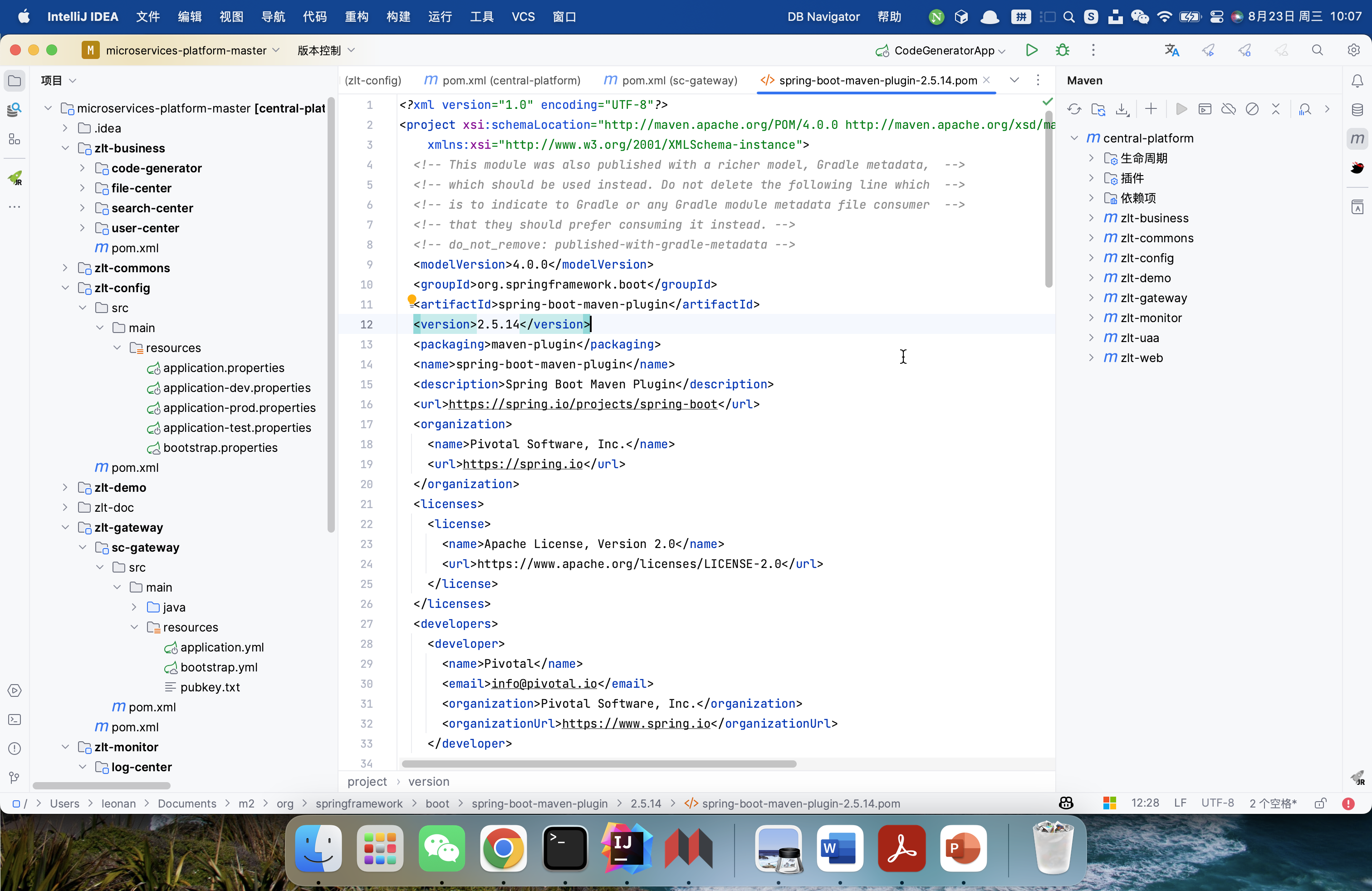1372x891 pixels.
Task: Open the Terminal tool window icon
Action: (x=15, y=719)
